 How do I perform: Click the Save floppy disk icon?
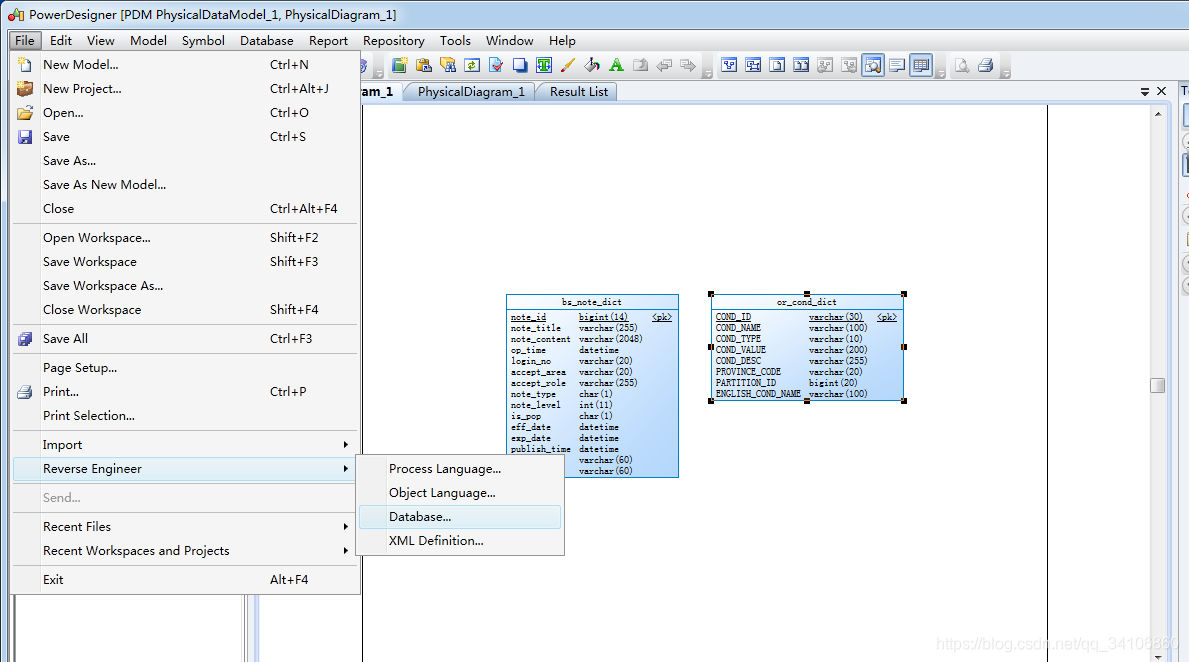[25, 137]
